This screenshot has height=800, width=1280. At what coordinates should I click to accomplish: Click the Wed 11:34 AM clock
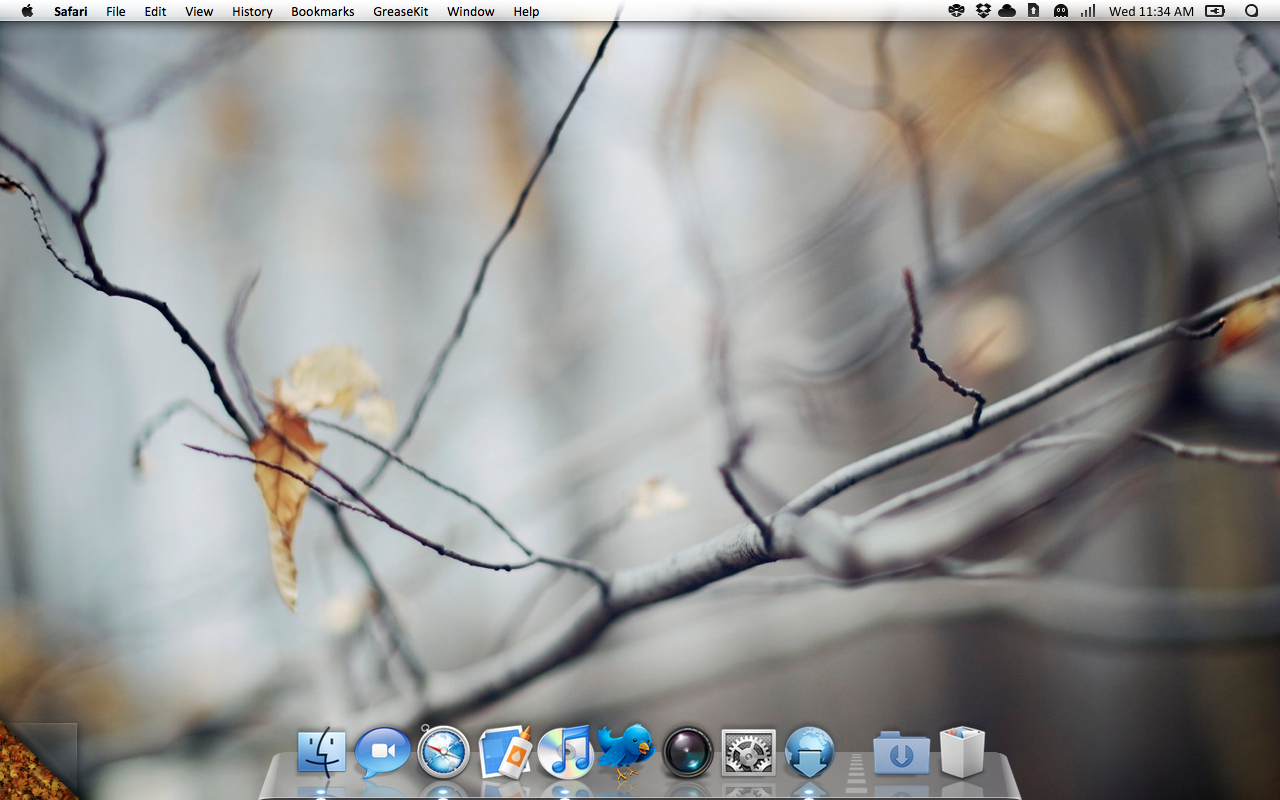pos(1151,11)
